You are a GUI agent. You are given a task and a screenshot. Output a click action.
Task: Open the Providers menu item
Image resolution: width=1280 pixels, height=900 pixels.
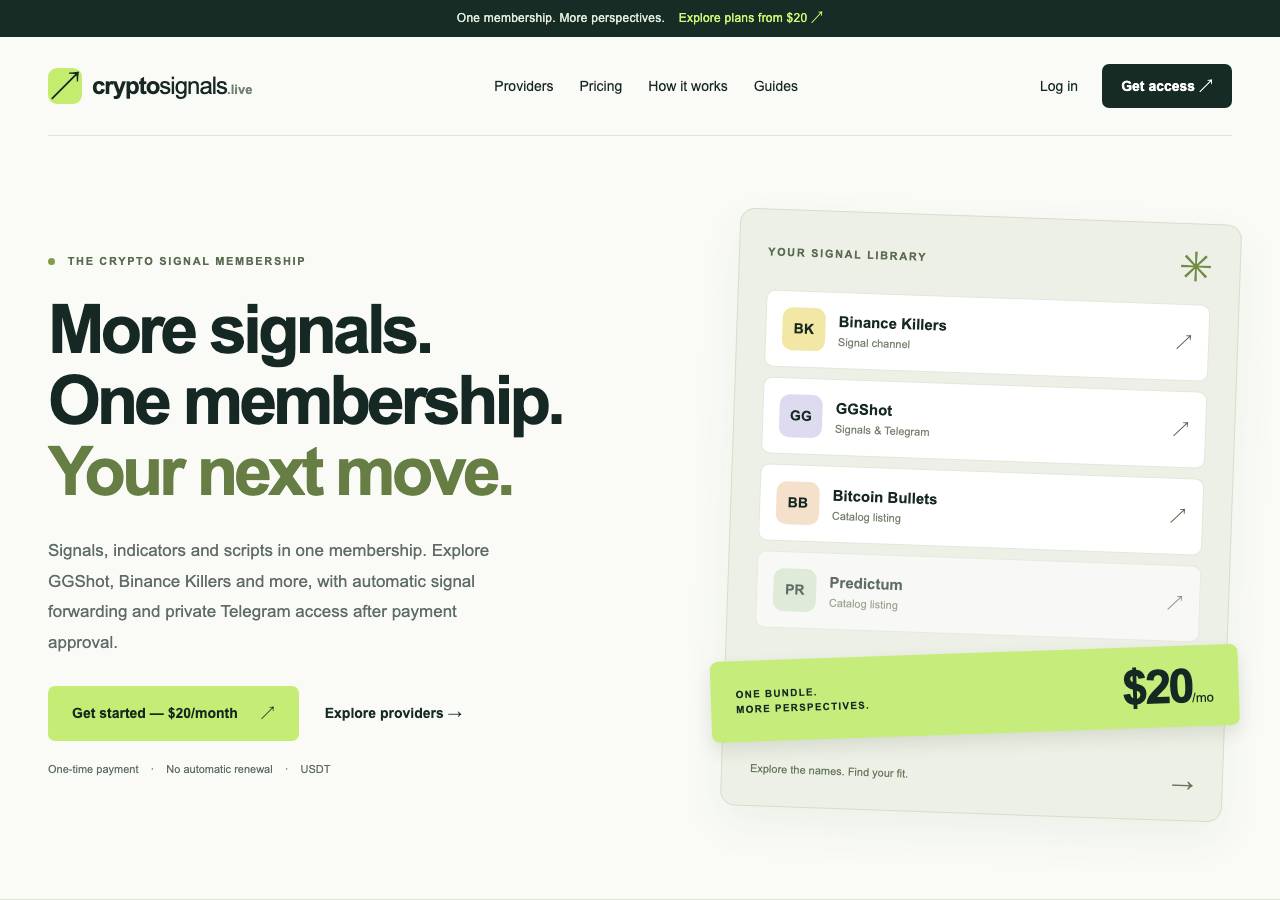(523, 86)
